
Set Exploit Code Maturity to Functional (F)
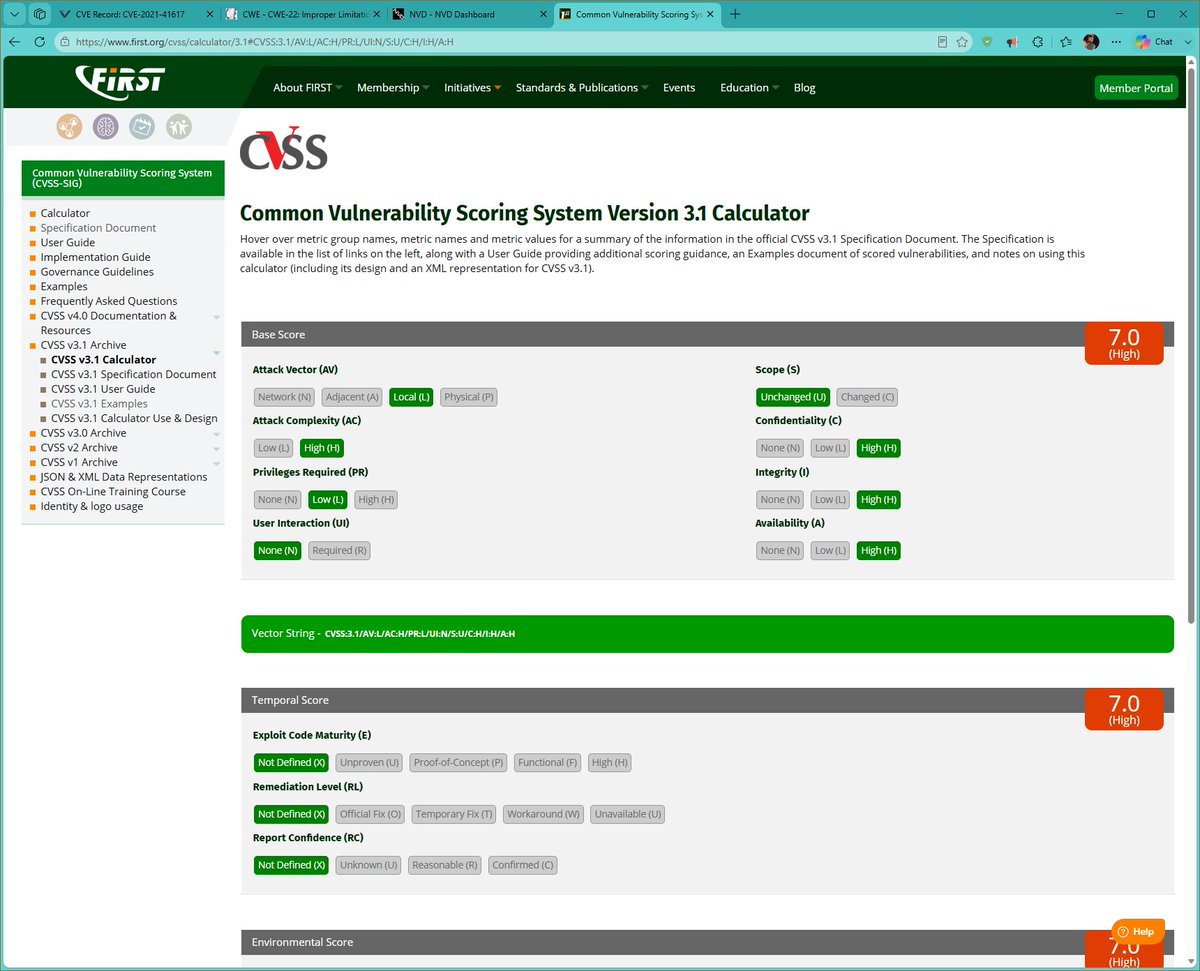(548, 762)
